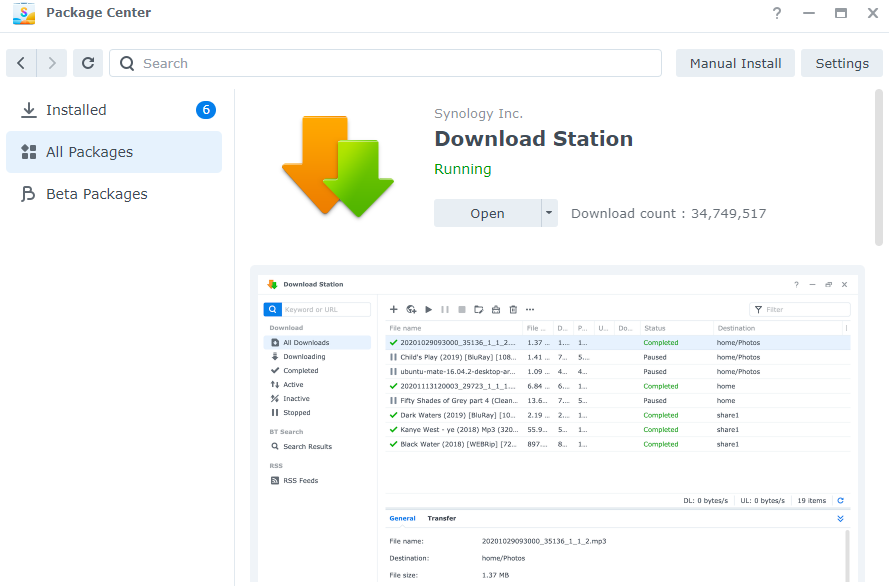The height and width of the screenshot is (586, 889).
Task: Open Download Station with Open button
Action: click(487, 213)
